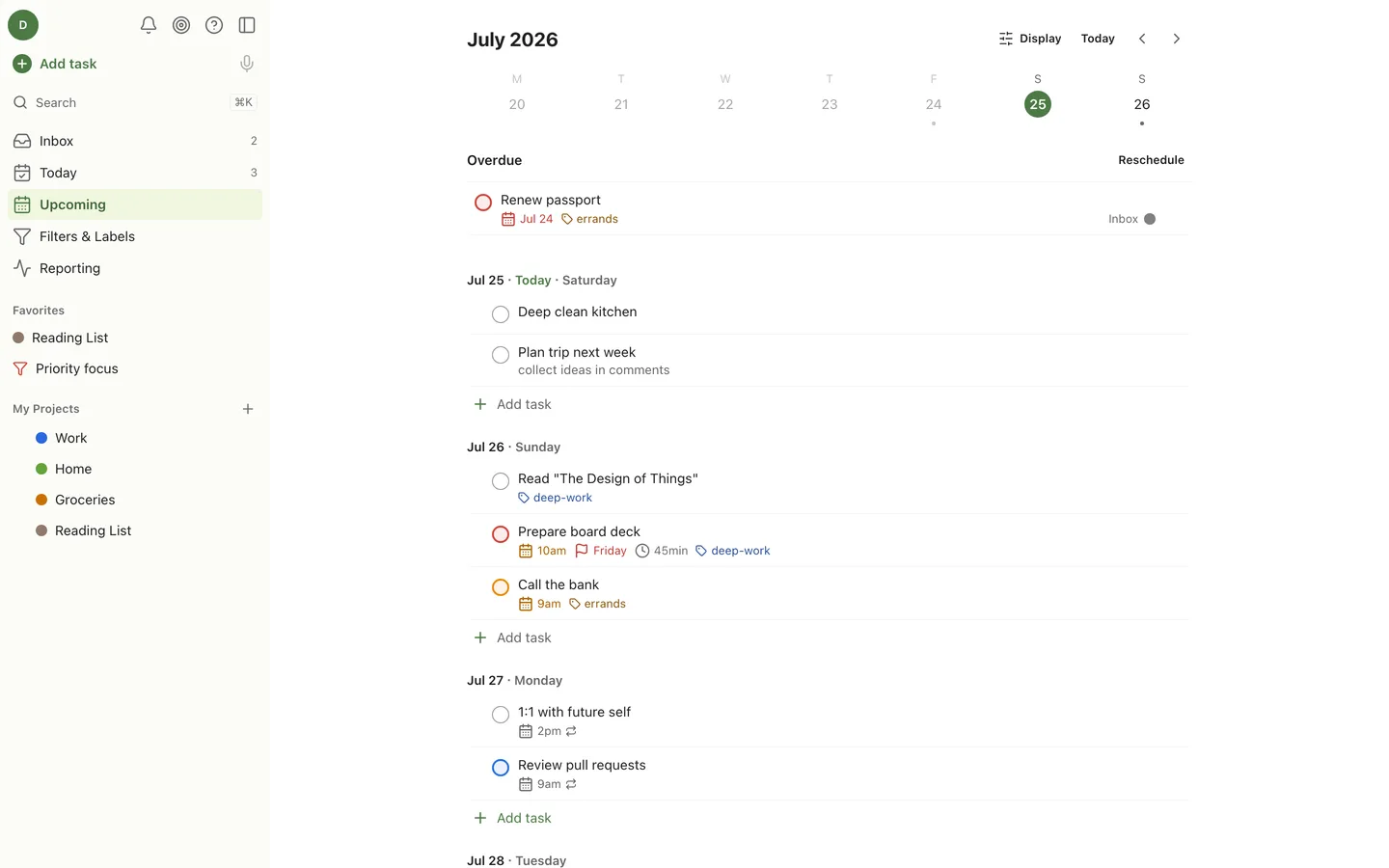Open Reading List under Favorites
This screenshot has height=868, width=1389.
tap(135, 338)
